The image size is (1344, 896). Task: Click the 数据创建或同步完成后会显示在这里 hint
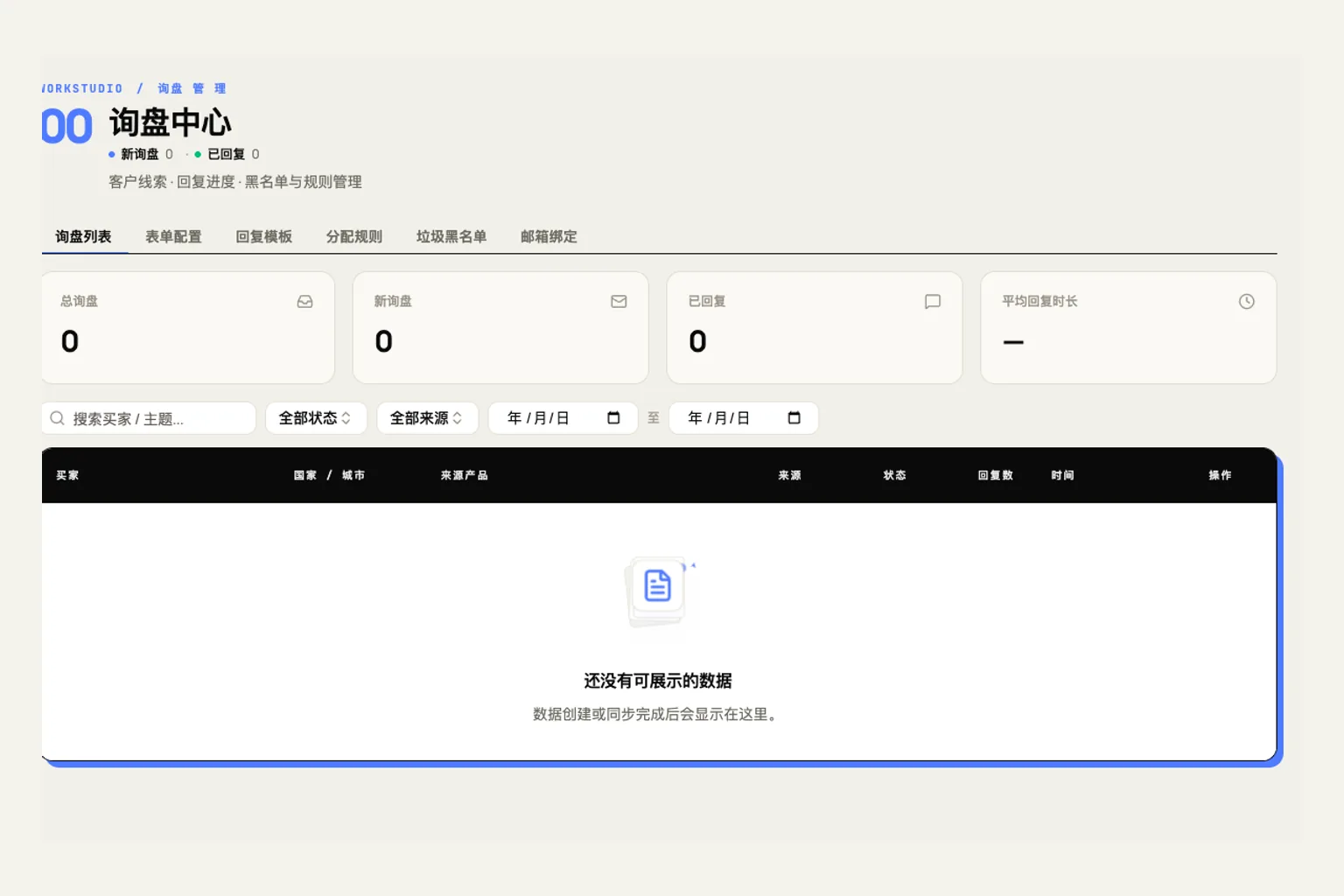click(655, 714)
